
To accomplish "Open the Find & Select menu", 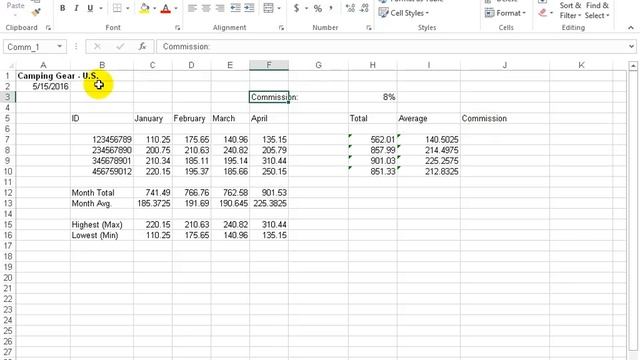I will click(597, 11).
